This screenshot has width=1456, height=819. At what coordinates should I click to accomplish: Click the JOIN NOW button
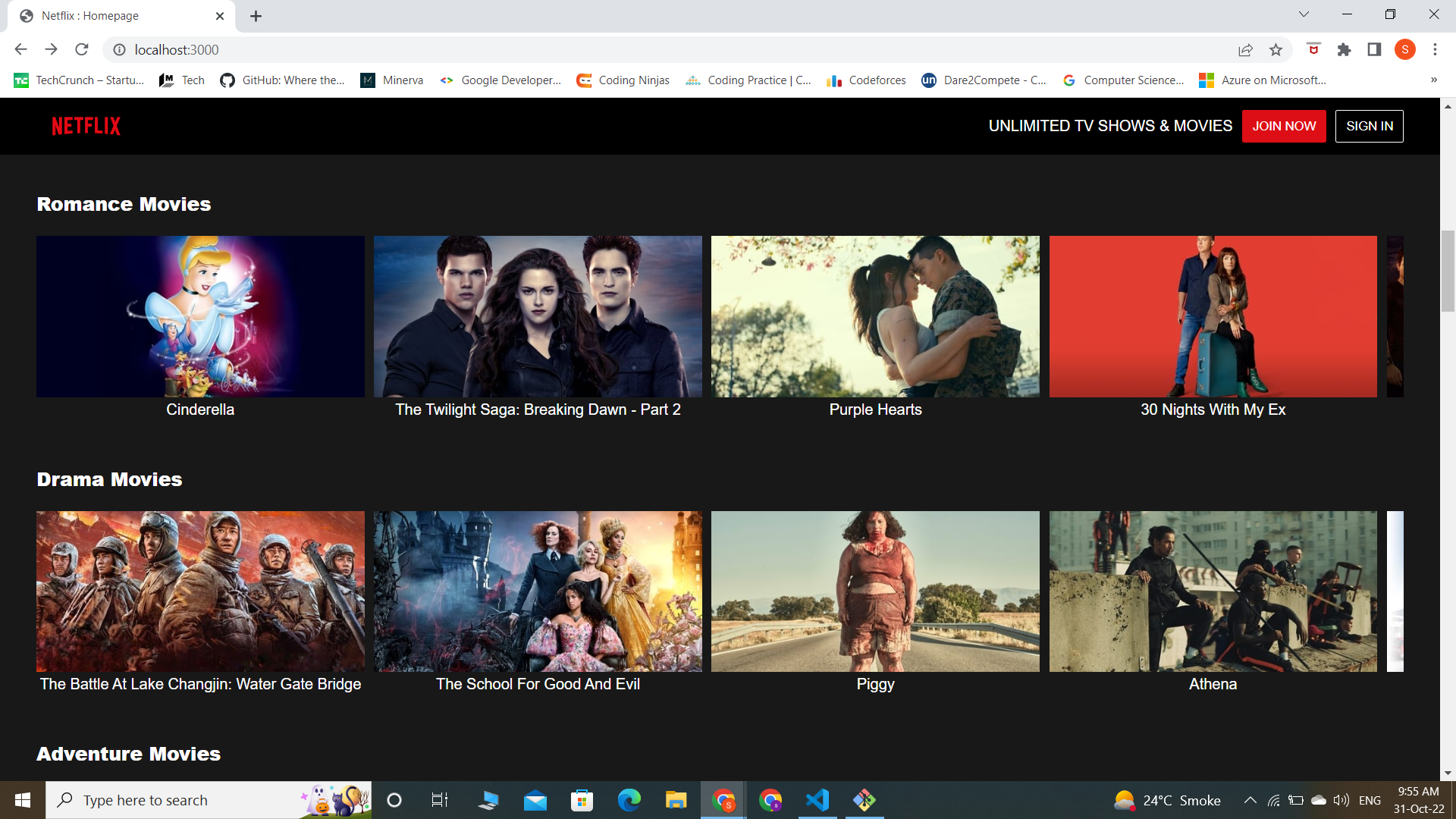[1283, 126]
